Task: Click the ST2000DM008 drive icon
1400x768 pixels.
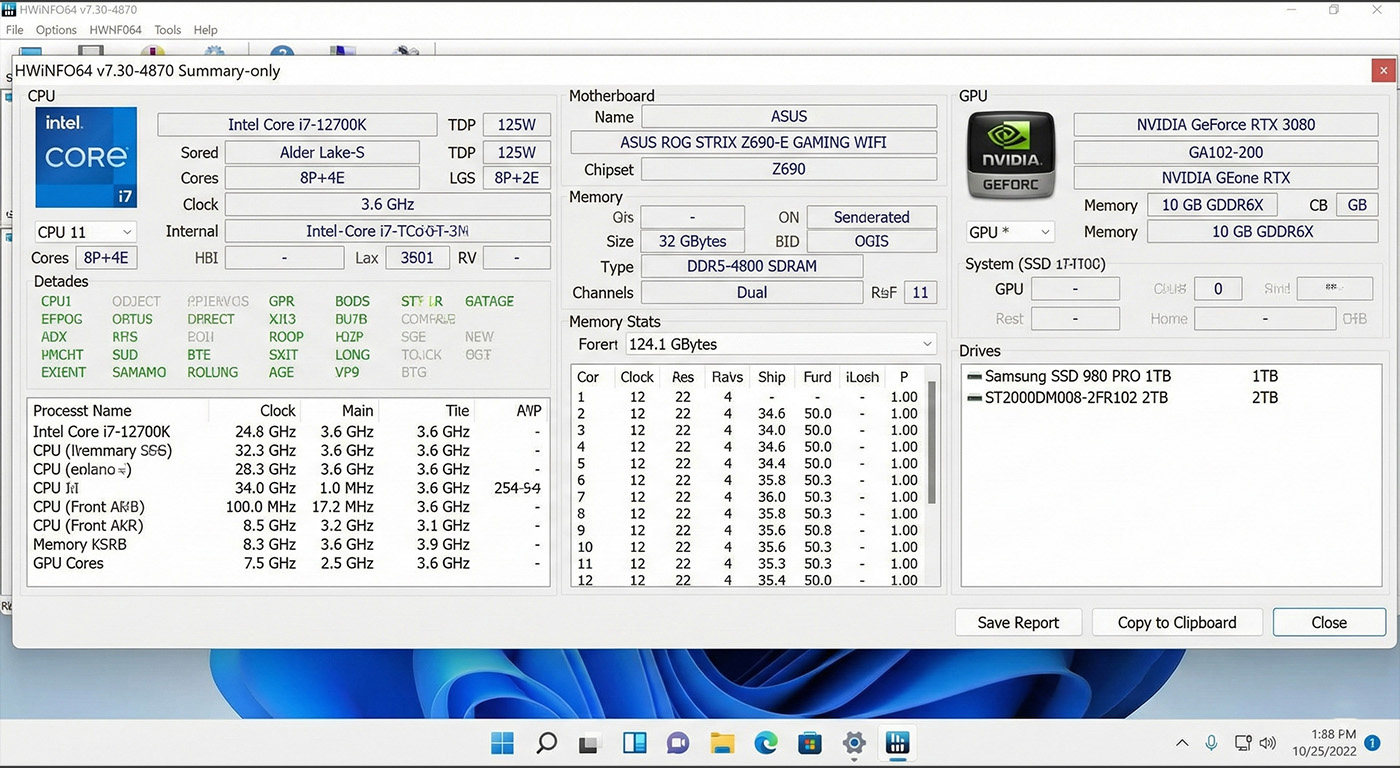Action: point(974,398)
